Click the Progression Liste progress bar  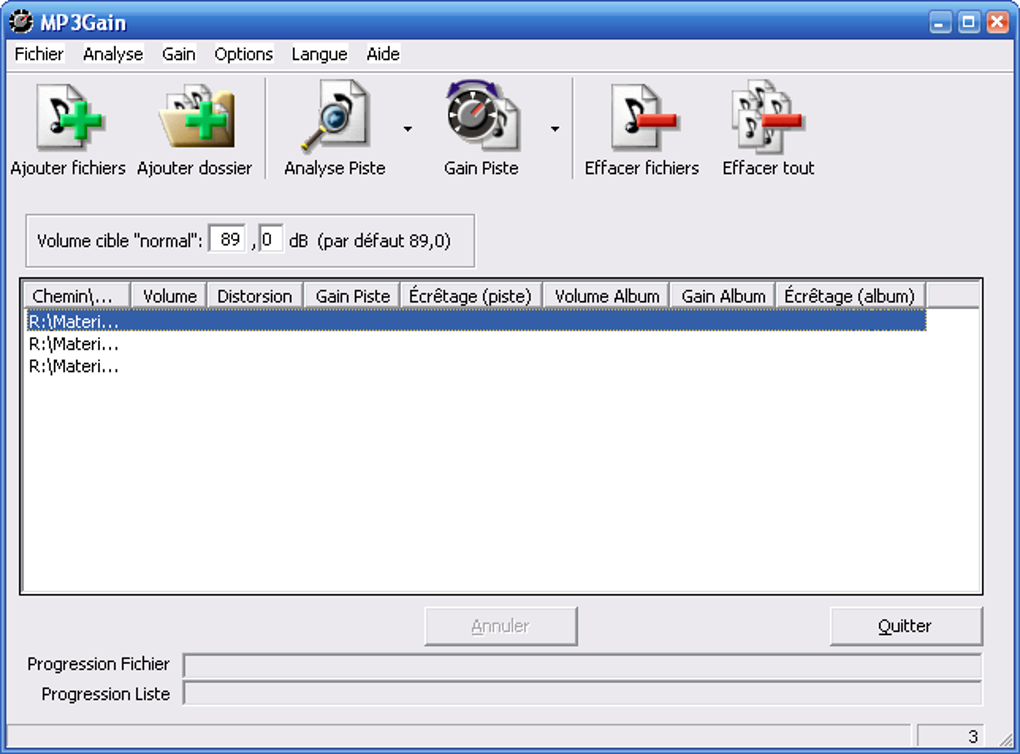point(582,693)
